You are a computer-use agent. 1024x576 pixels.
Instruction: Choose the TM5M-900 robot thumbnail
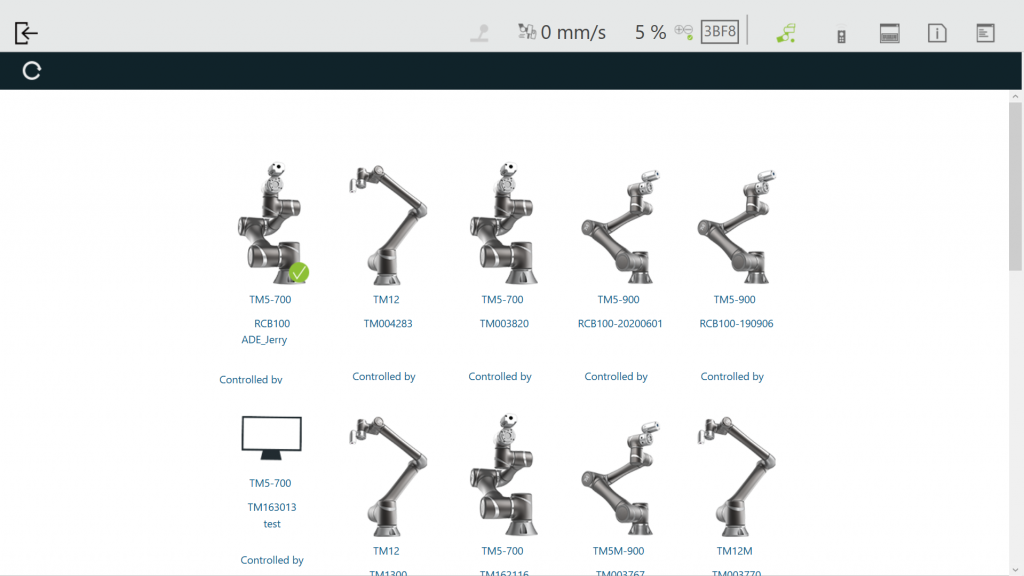pos(618,476)
